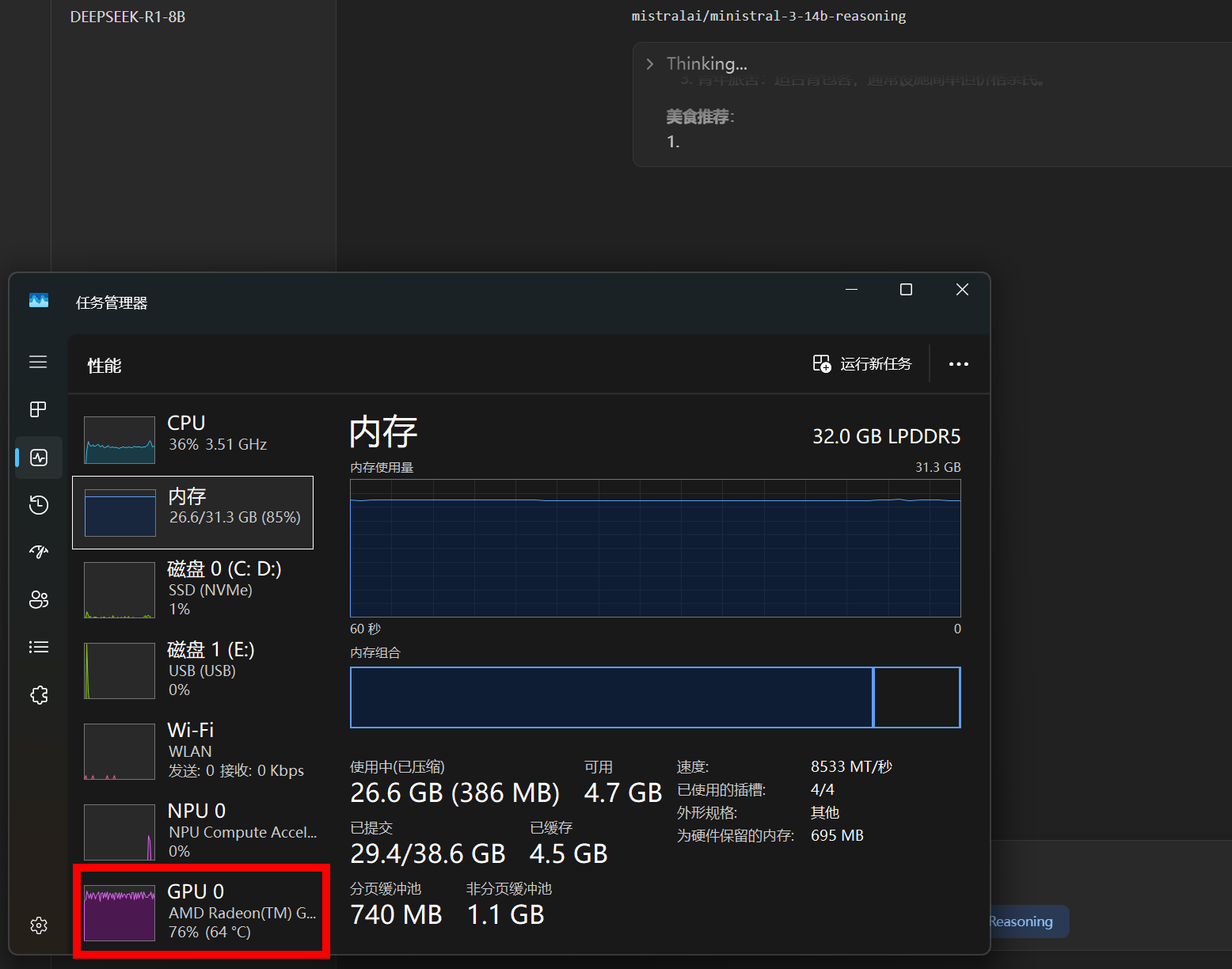Click the DEEPSEEK-R1-8B sidebar entry
The image size is (1232, 969).
tap(127, 17)
